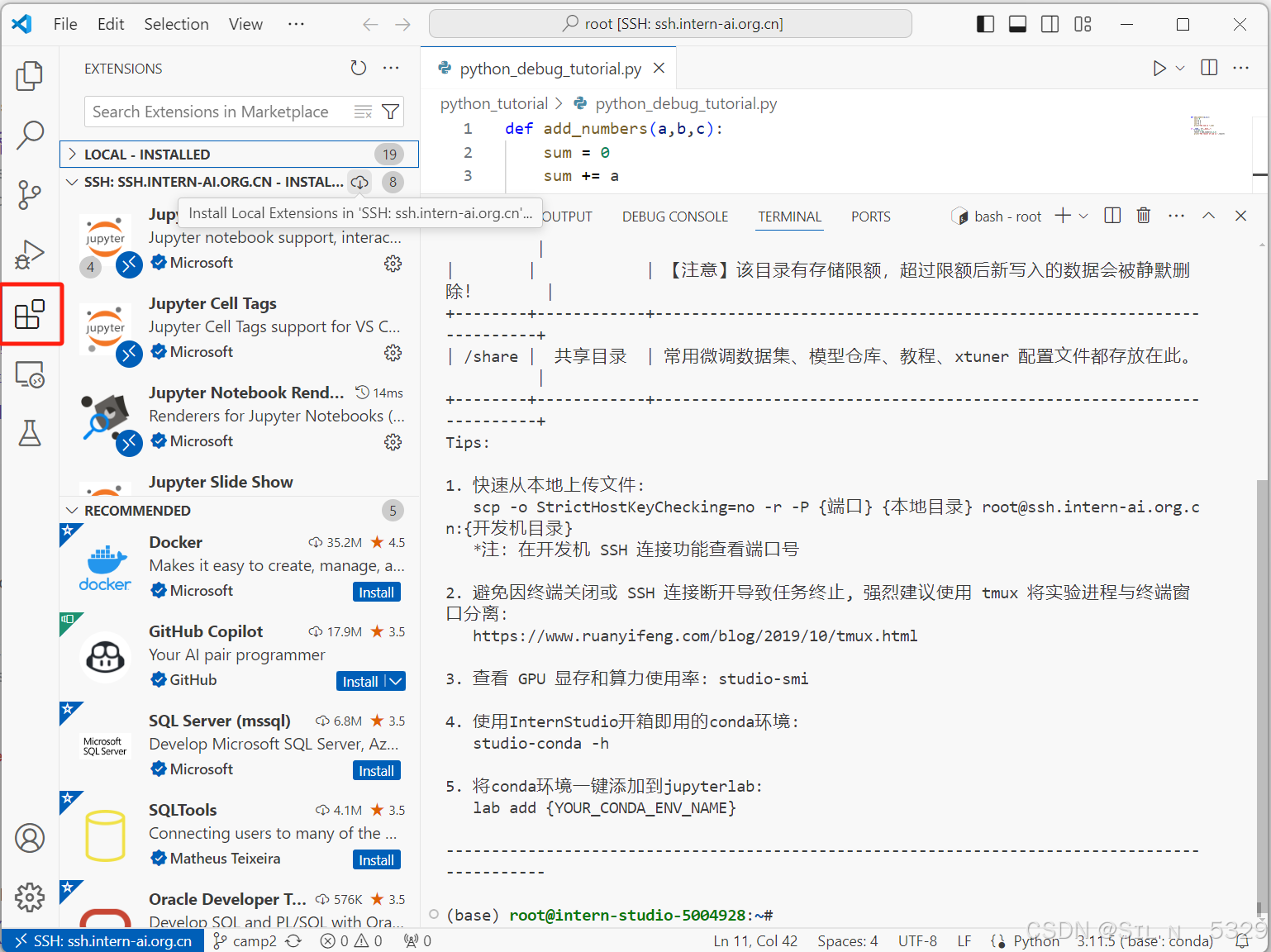Click the camp2 git branch in status bar
Screen dimensions: 1271x952
click(245, 940)
